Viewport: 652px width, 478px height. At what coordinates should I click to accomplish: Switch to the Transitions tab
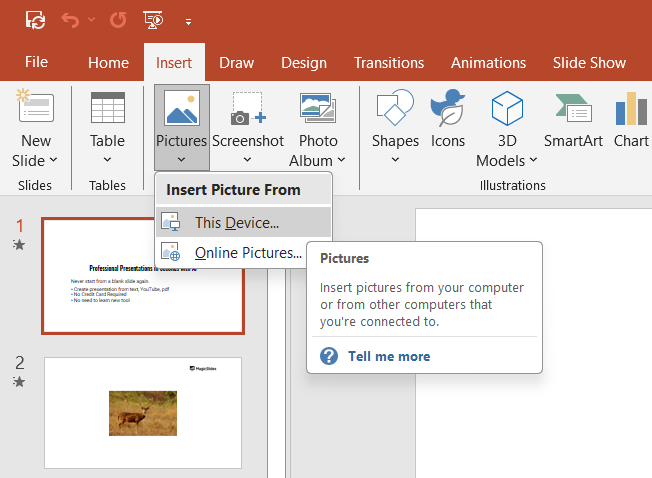[389, 63]
